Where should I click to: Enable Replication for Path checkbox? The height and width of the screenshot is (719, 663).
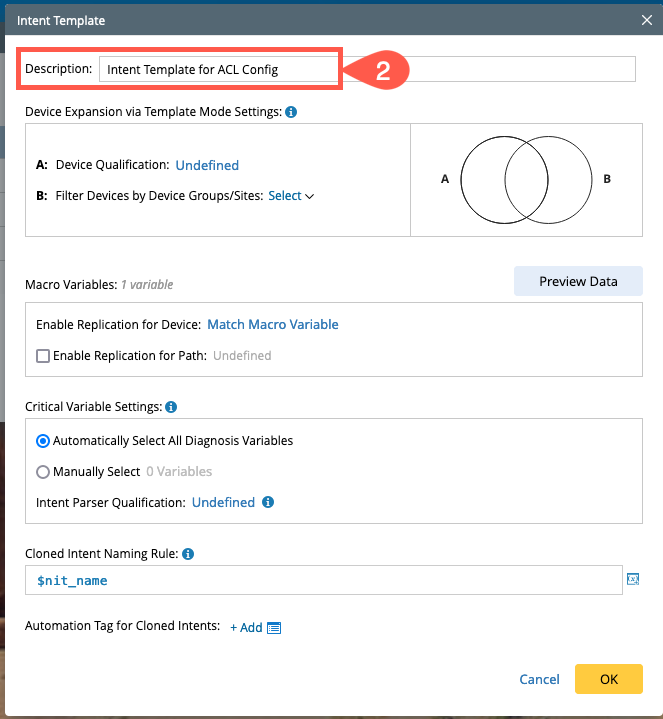tap(43, 355)
